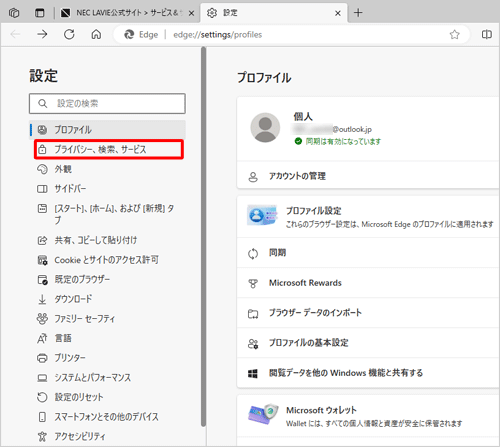
Task: Click the 同期は有効になっています status text
Action: click(x=343, y=141)
